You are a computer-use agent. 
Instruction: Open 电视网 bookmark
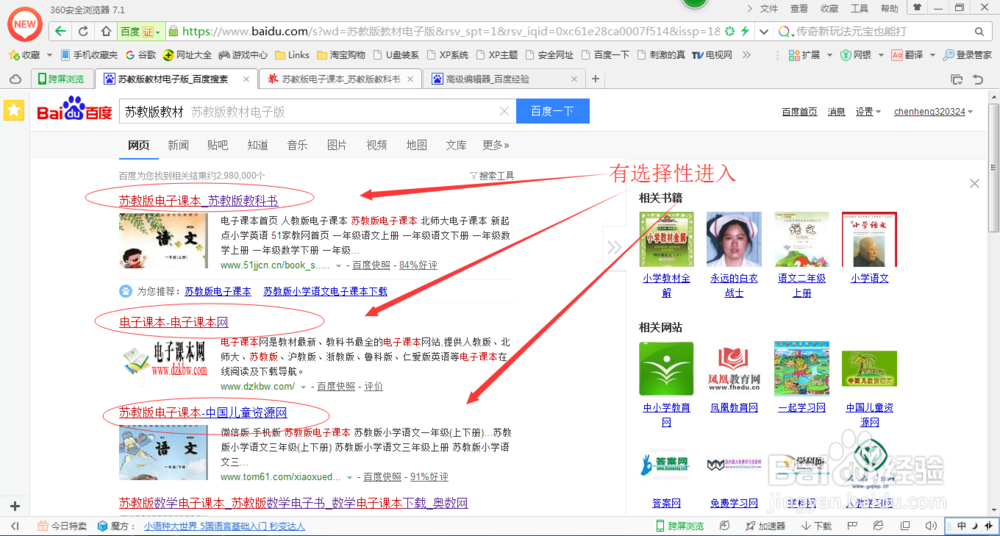point(712,55)
